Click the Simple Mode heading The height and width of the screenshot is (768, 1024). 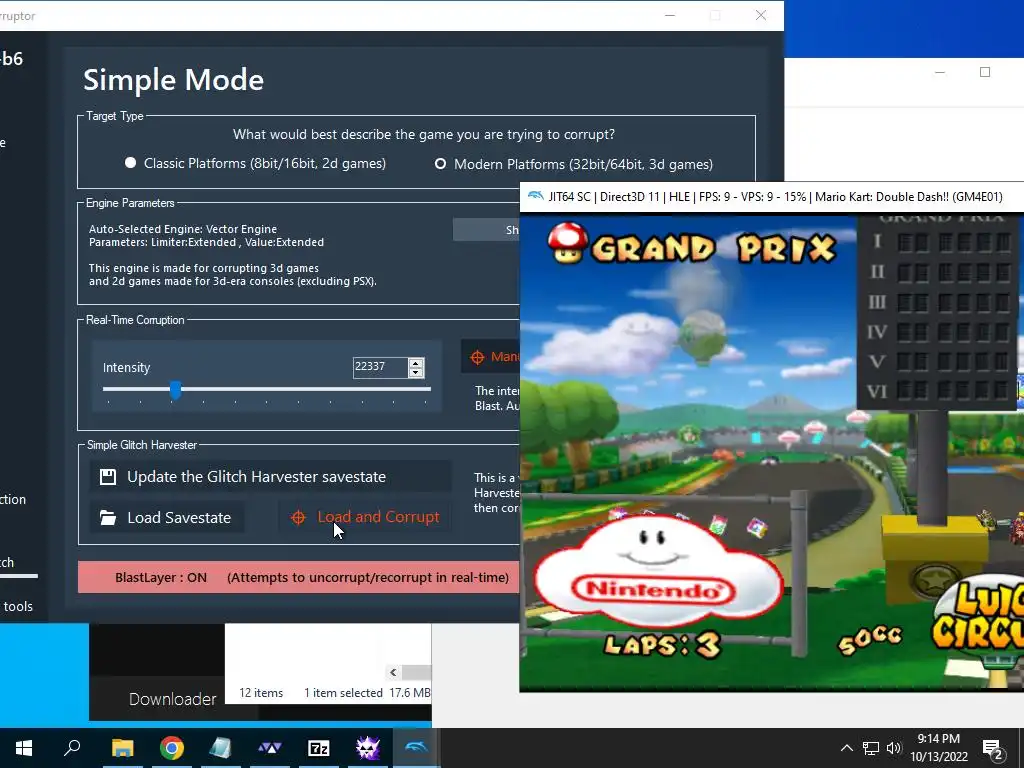[174, 80]
